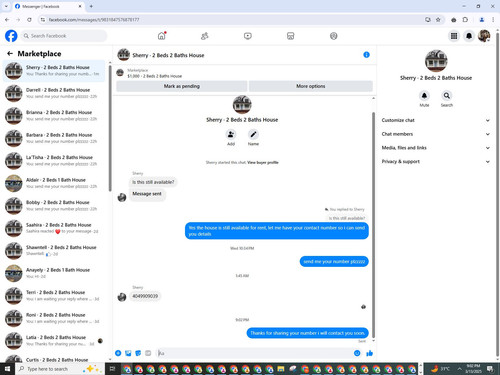This screenshot has width=500, height=375.
Task: Open Saahira 2 Beds 2 Baths conversation
Action: click(54, 228)
